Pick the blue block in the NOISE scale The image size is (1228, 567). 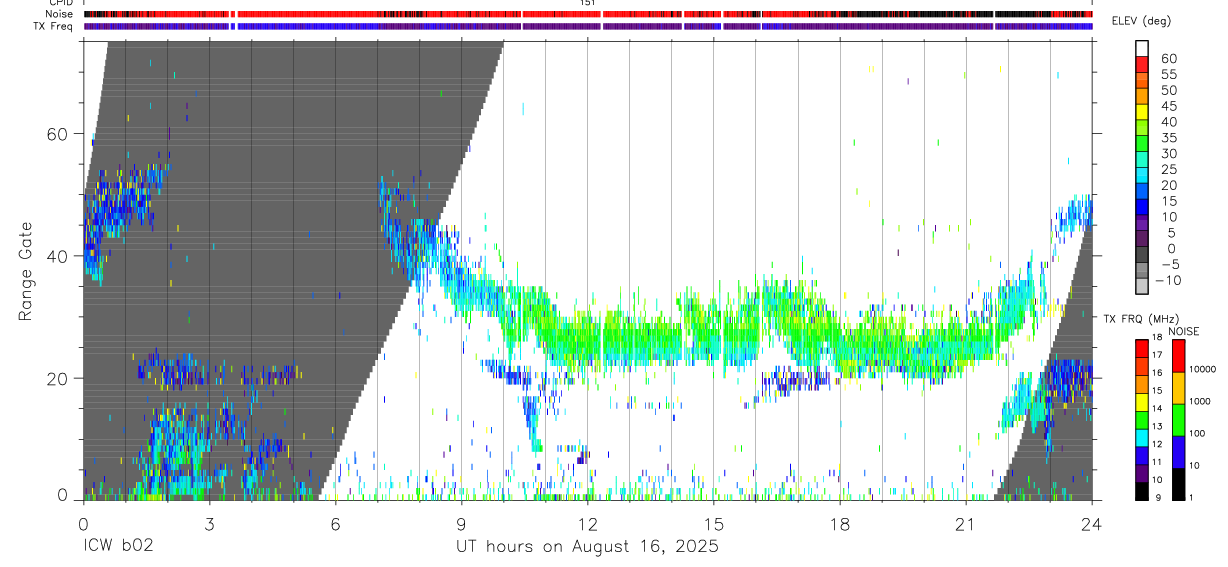[1179, 451]
